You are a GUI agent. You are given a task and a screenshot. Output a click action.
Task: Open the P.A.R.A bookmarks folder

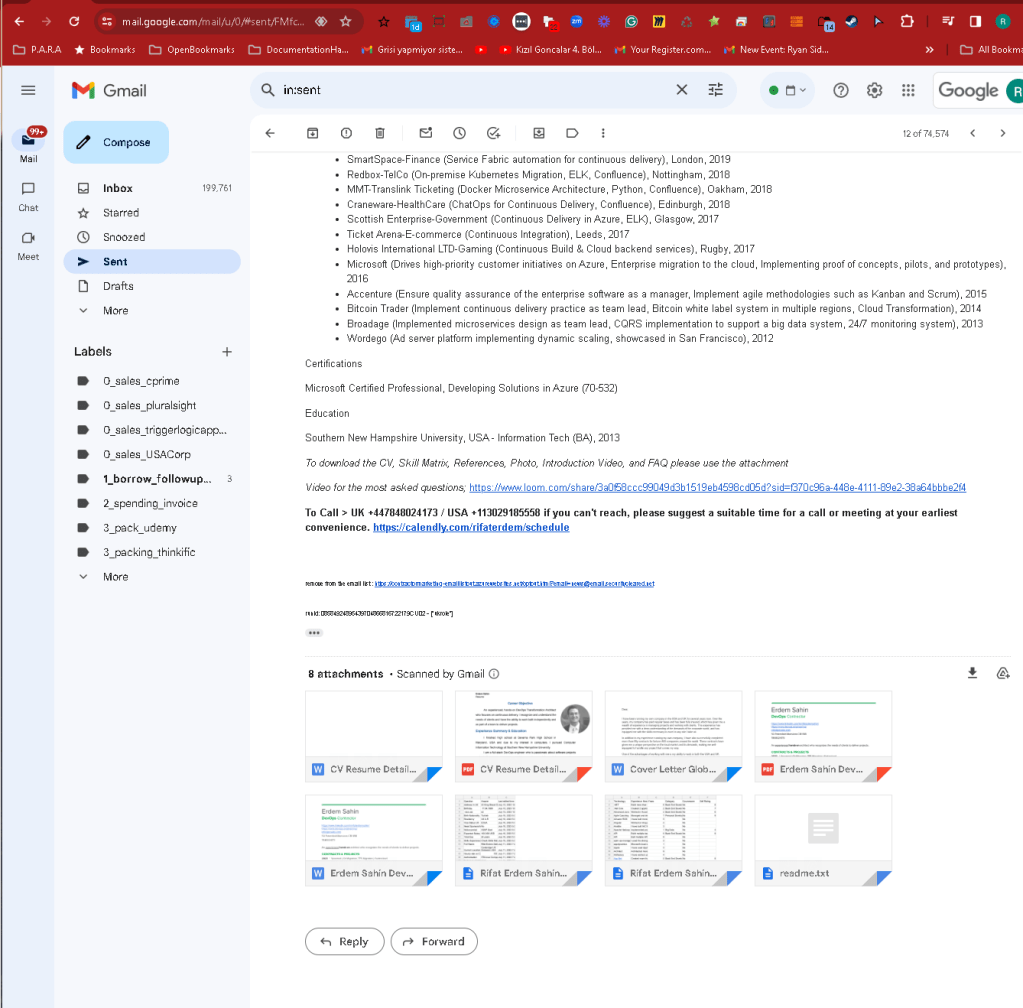[x=38, y=50]
